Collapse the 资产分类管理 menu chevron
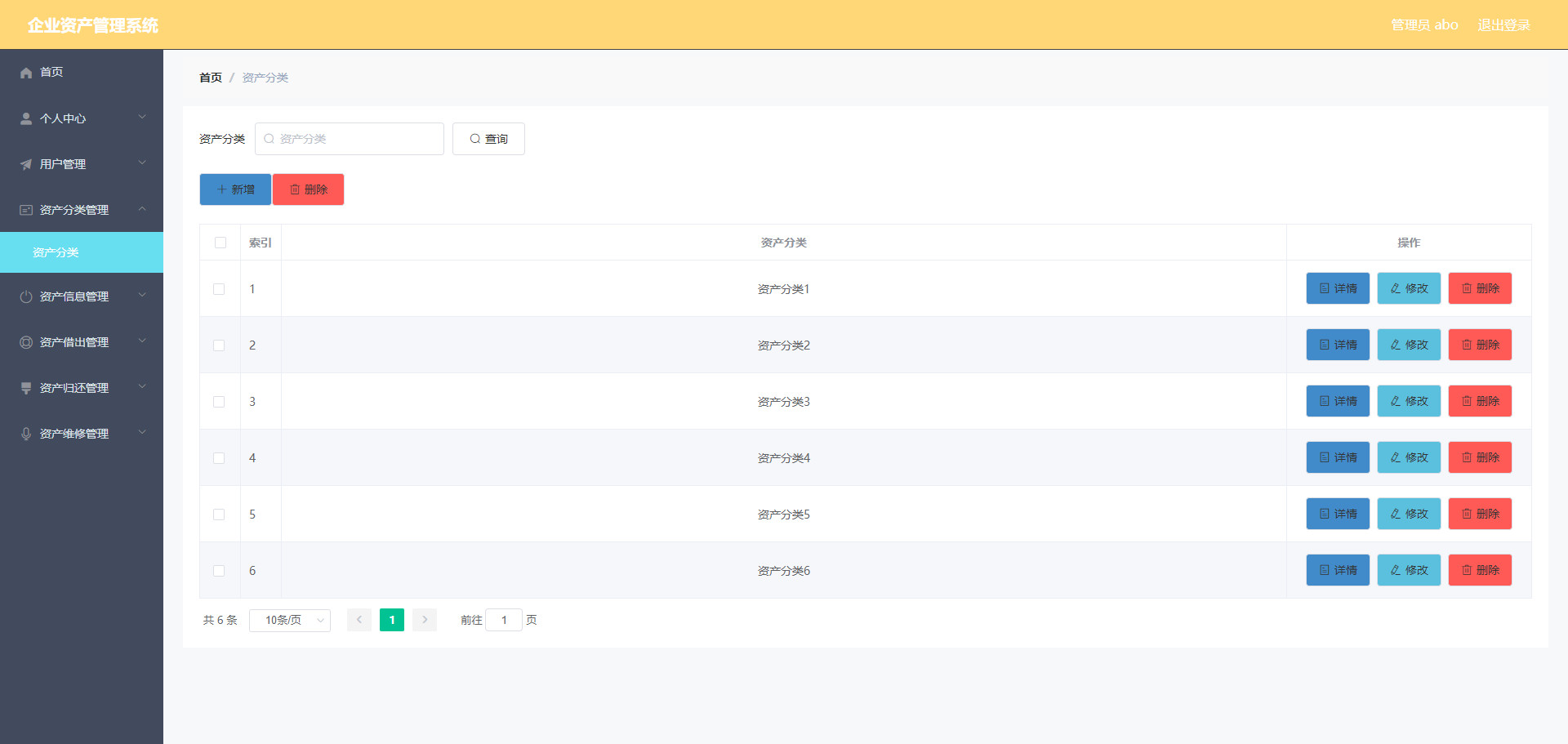 click(142, 209)
